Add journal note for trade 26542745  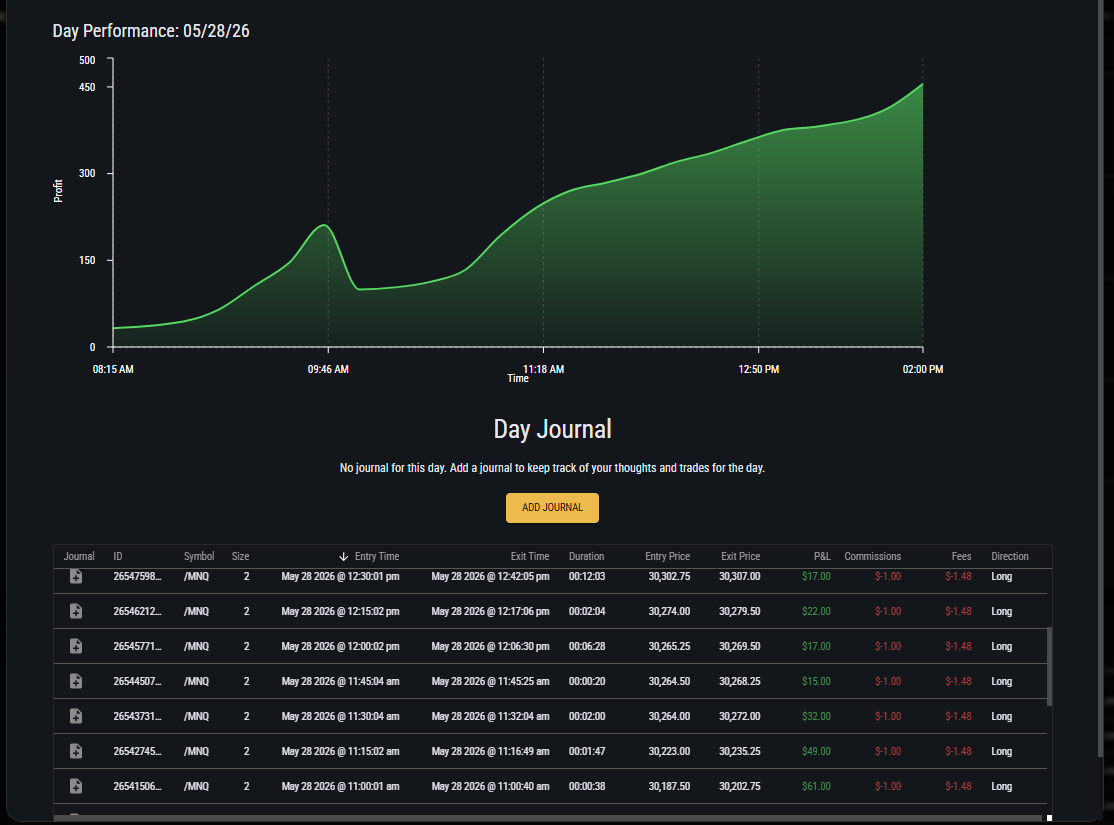coord(76,751)
